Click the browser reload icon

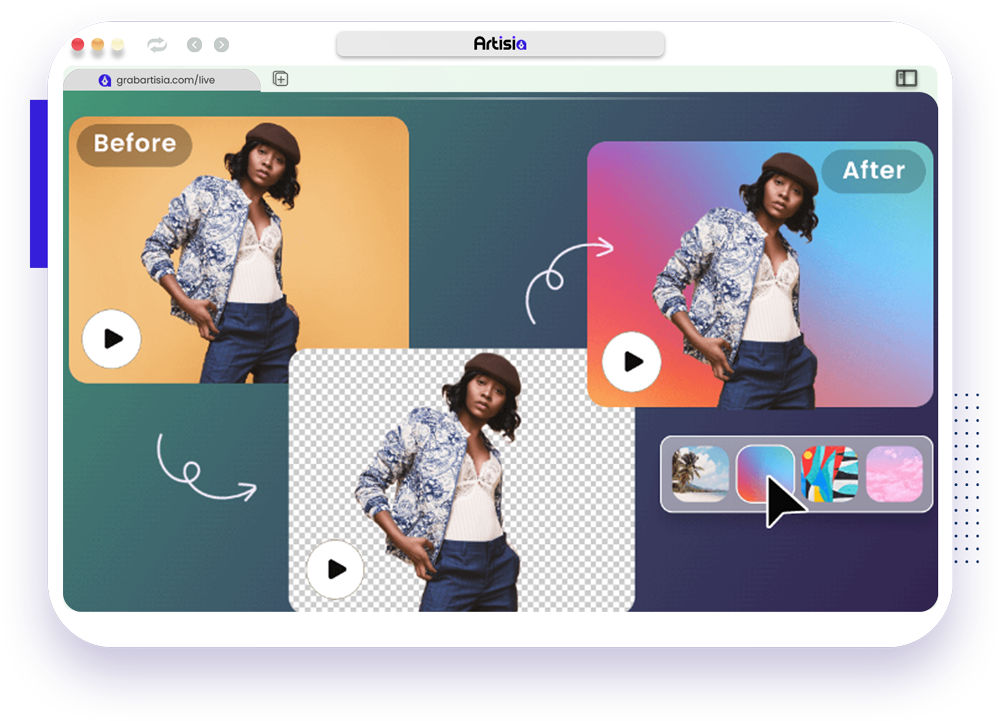(157, 45)
